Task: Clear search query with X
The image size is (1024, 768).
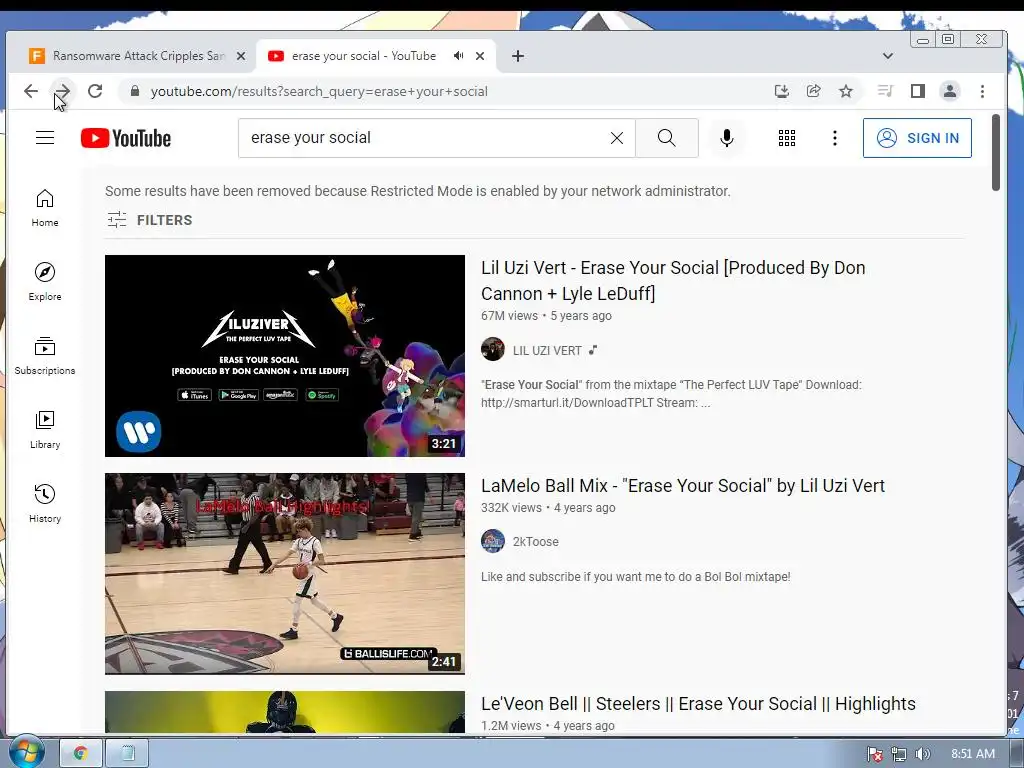Action: point(616,138)
